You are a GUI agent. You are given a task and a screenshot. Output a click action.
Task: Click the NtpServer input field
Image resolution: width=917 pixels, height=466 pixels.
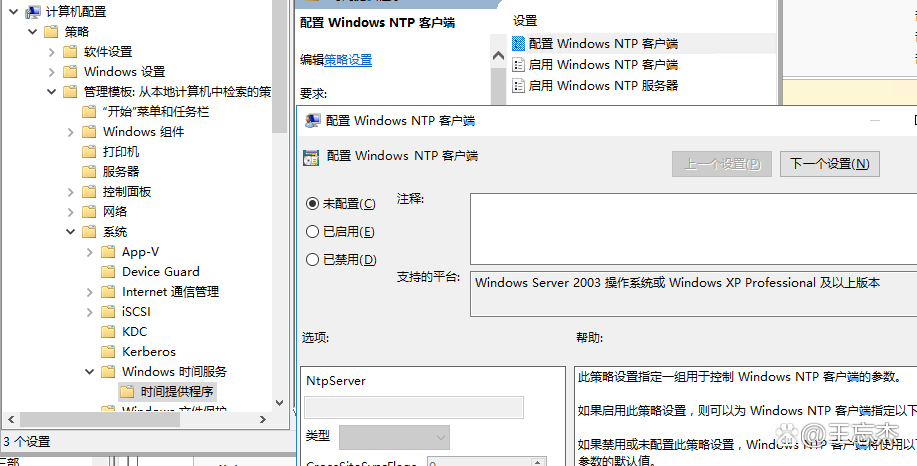tap(414, 407)
